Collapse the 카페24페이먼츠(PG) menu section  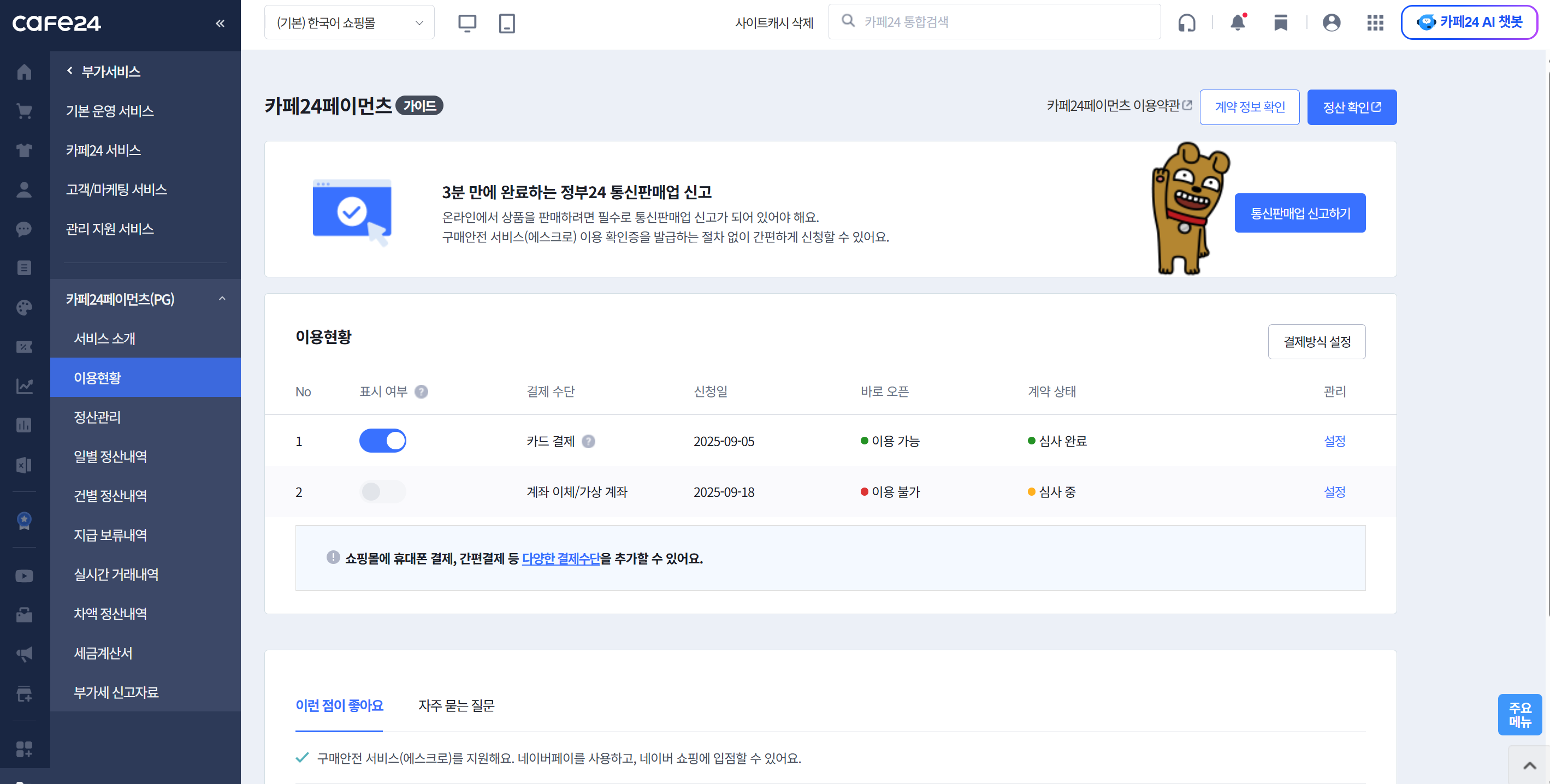[222, 299]
